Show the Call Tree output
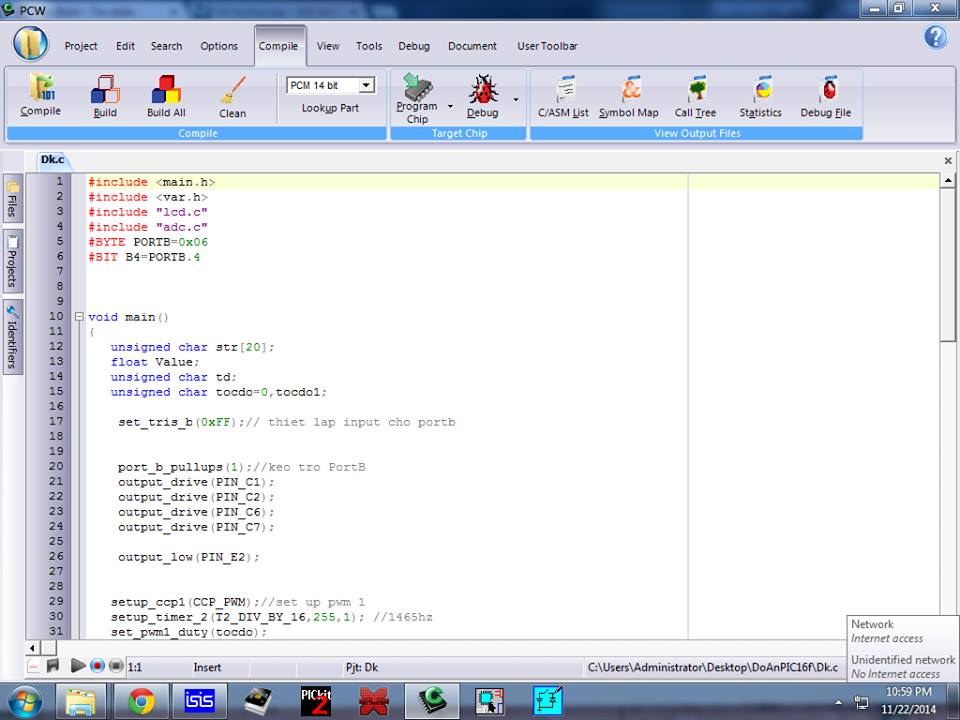The image size is (960, 720). pyautogui.click(x=695, y=96)
